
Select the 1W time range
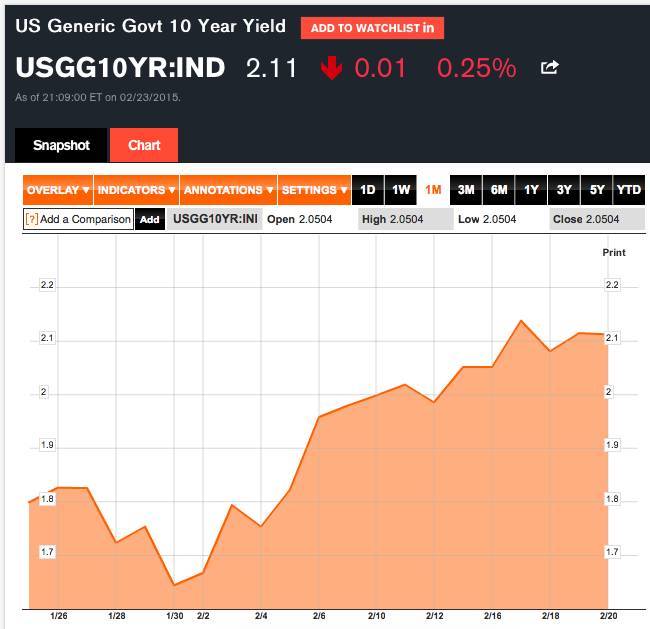(401, 190)
